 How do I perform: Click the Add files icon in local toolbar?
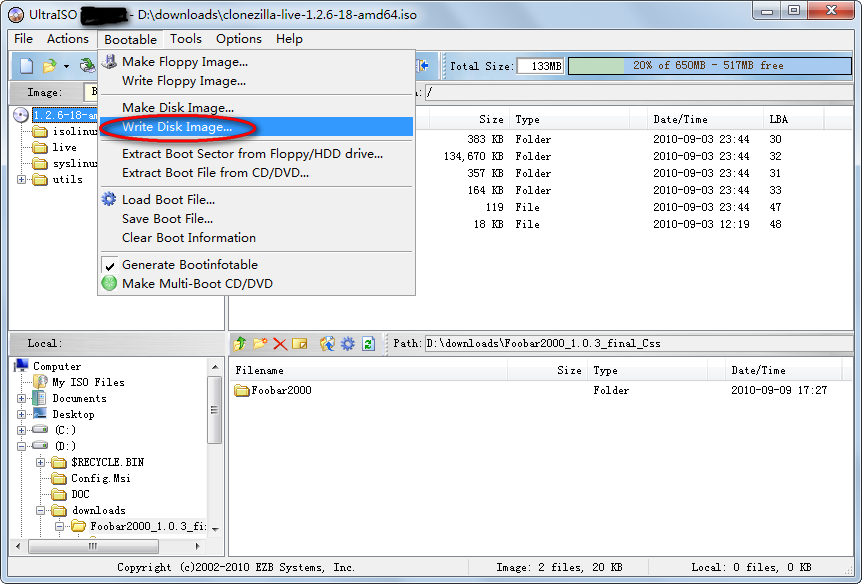(x=328, y=344)
